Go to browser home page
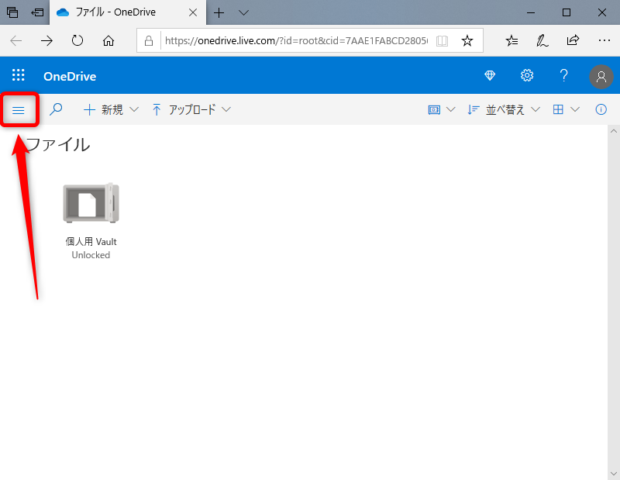Screen dimensions: 620x480 [108, 40]
